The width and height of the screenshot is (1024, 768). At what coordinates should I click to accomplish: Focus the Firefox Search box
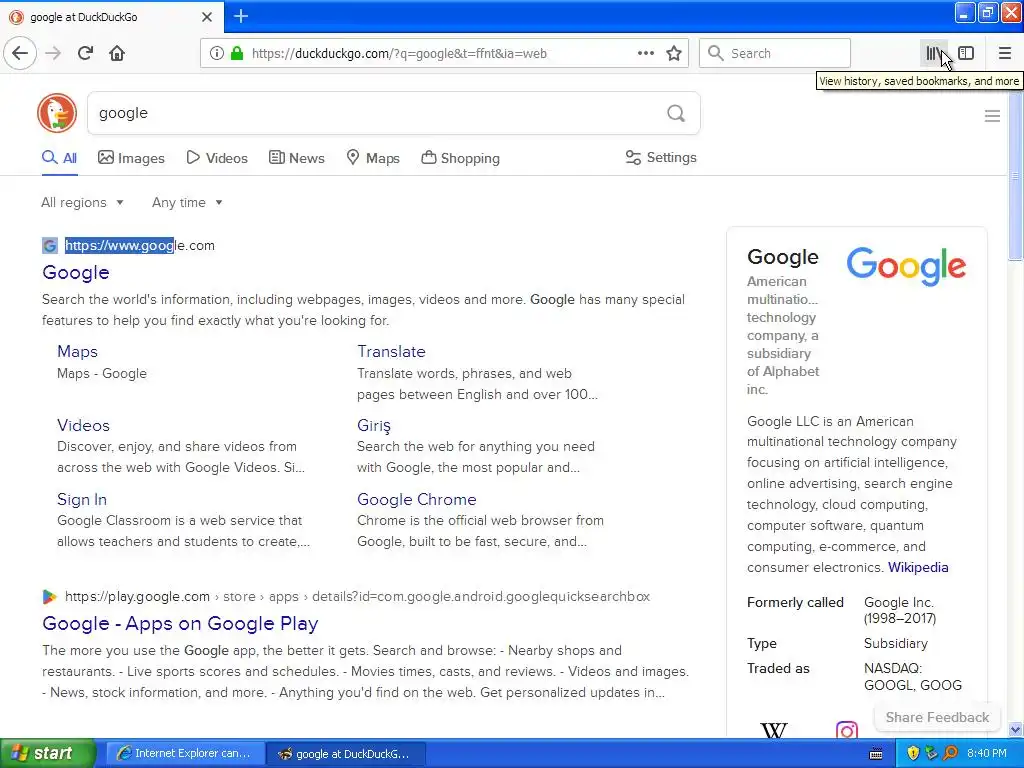click(775, 53)
